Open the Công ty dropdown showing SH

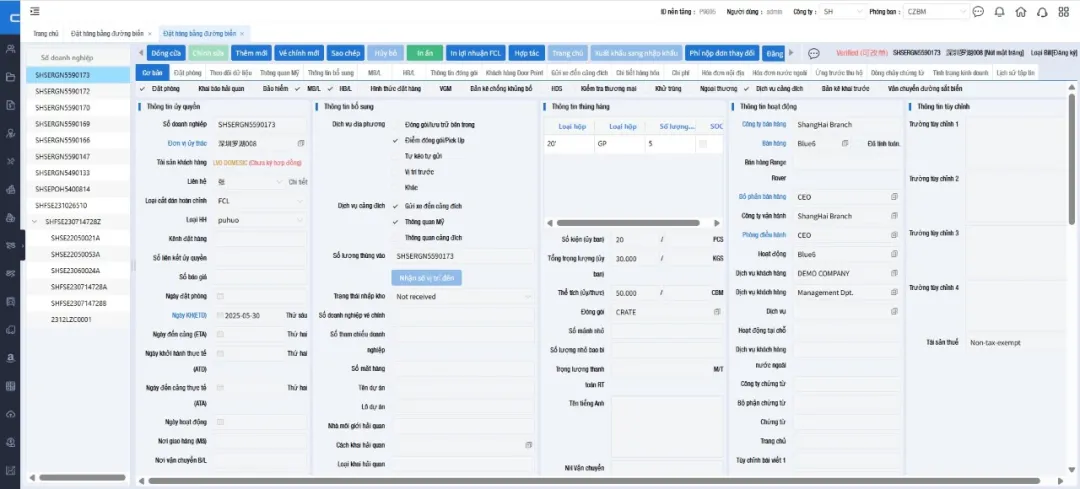click(x=842, y=12)
